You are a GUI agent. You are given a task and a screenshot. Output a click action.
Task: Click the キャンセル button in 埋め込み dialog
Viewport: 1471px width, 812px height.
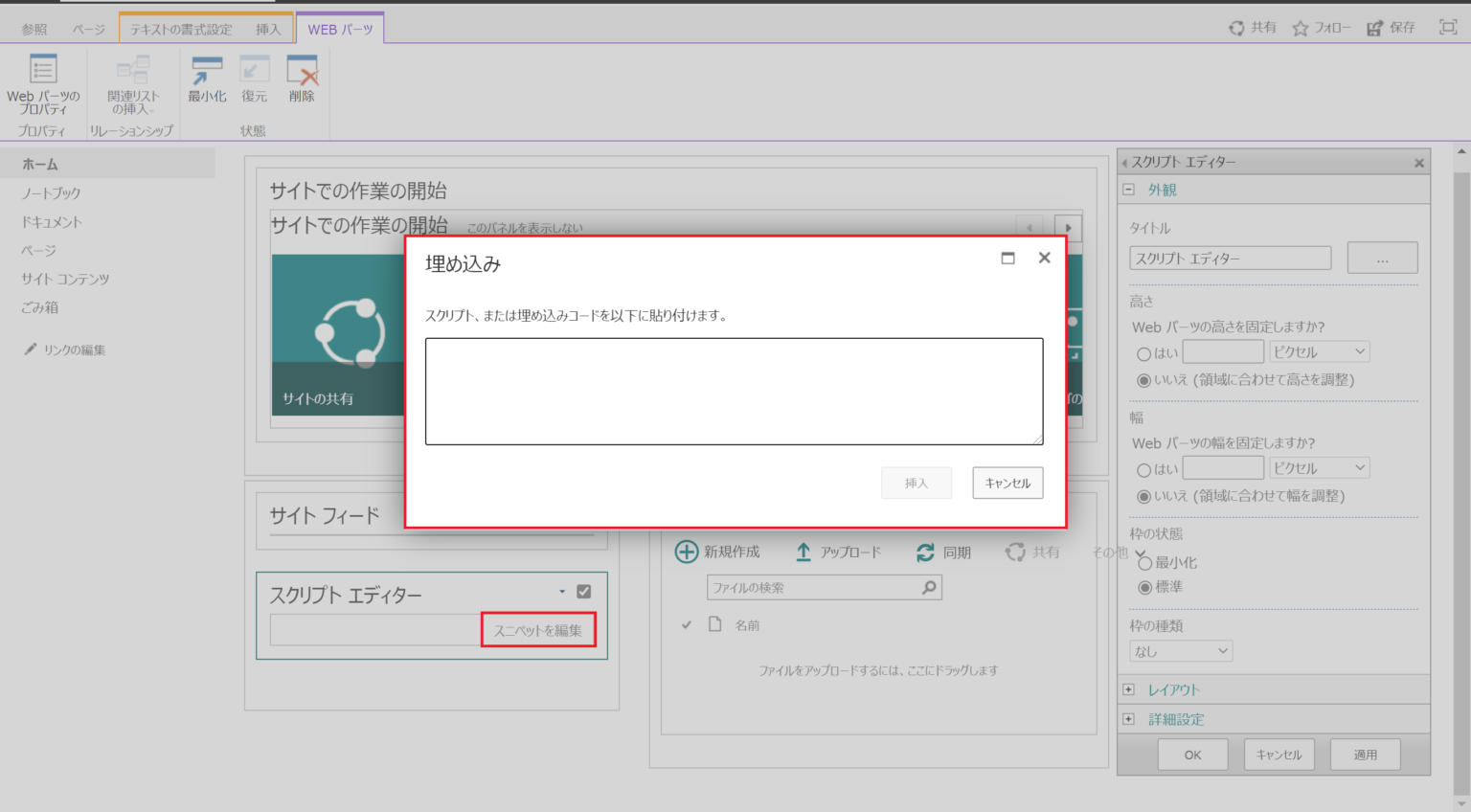(x=1007, y=484)
